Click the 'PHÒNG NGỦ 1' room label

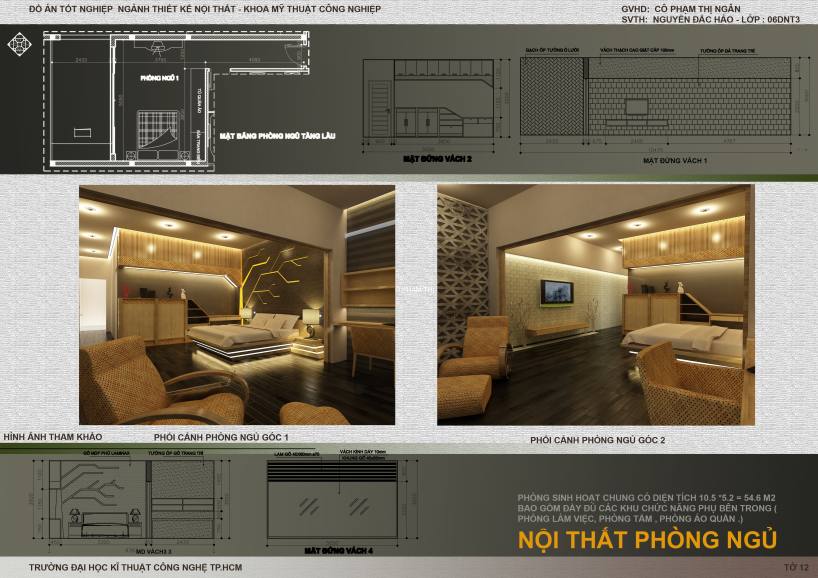click(159, 77)
